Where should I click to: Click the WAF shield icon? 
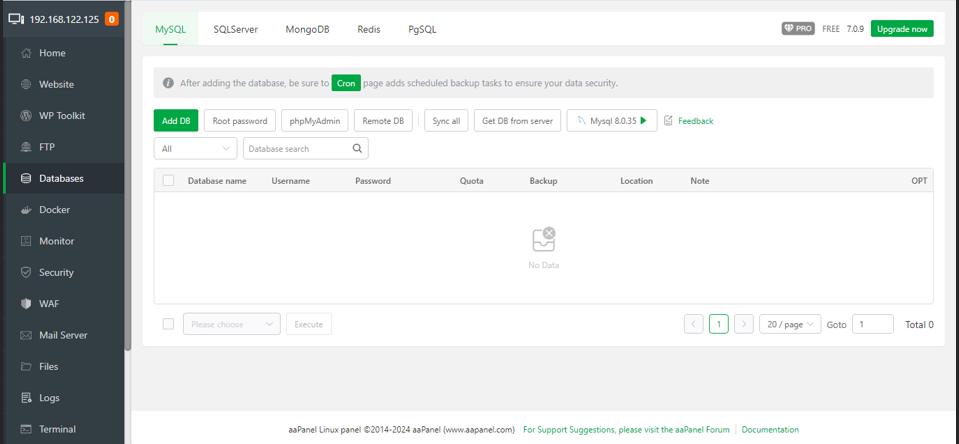(26, 304)
